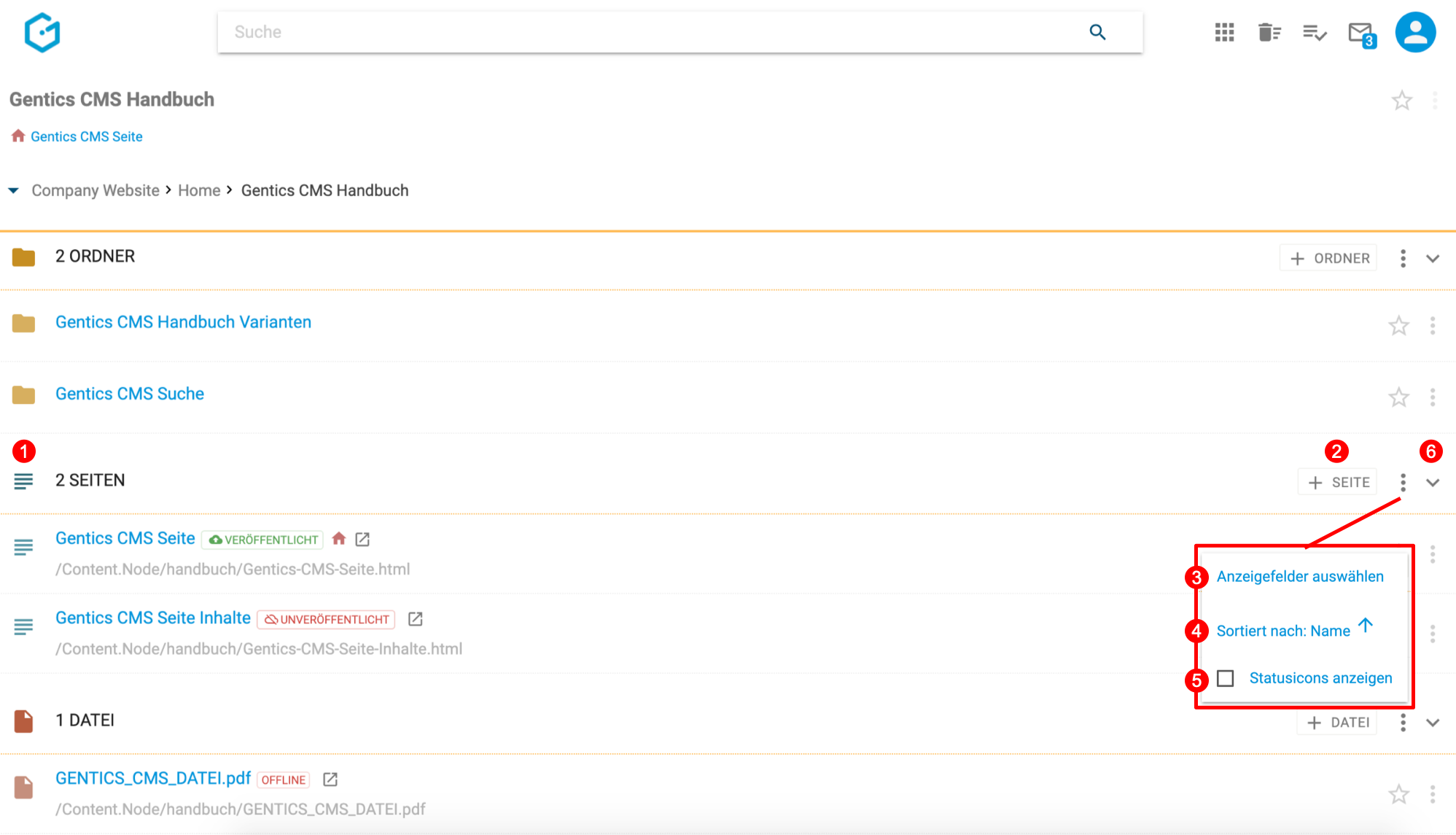Click the star/favorite icon for Gentics CMS Handbuch Varianten
Viewport: 1456px width, 835px height.
[x=1400, y=324]
